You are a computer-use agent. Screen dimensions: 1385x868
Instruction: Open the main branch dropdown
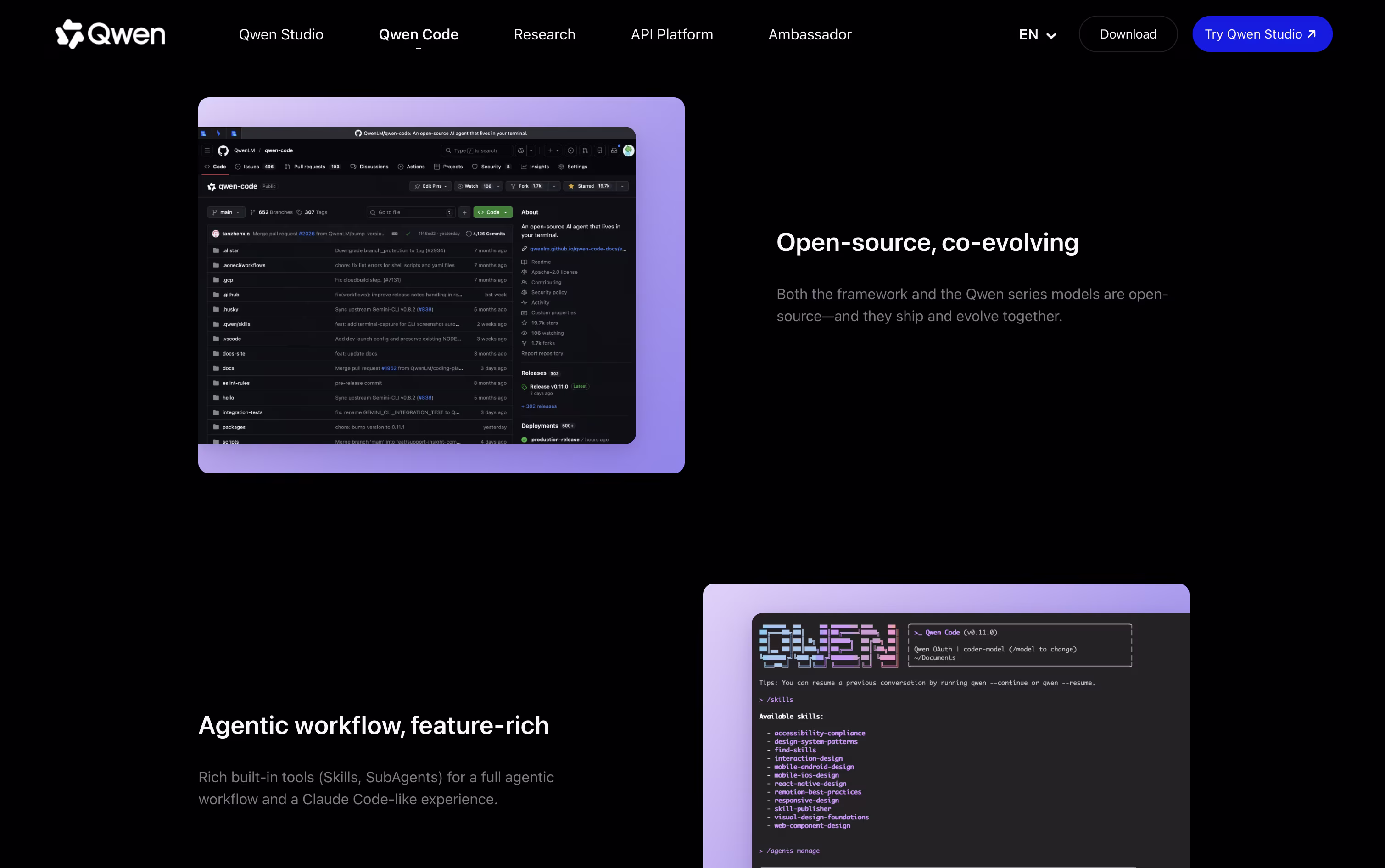coord(226,212)
